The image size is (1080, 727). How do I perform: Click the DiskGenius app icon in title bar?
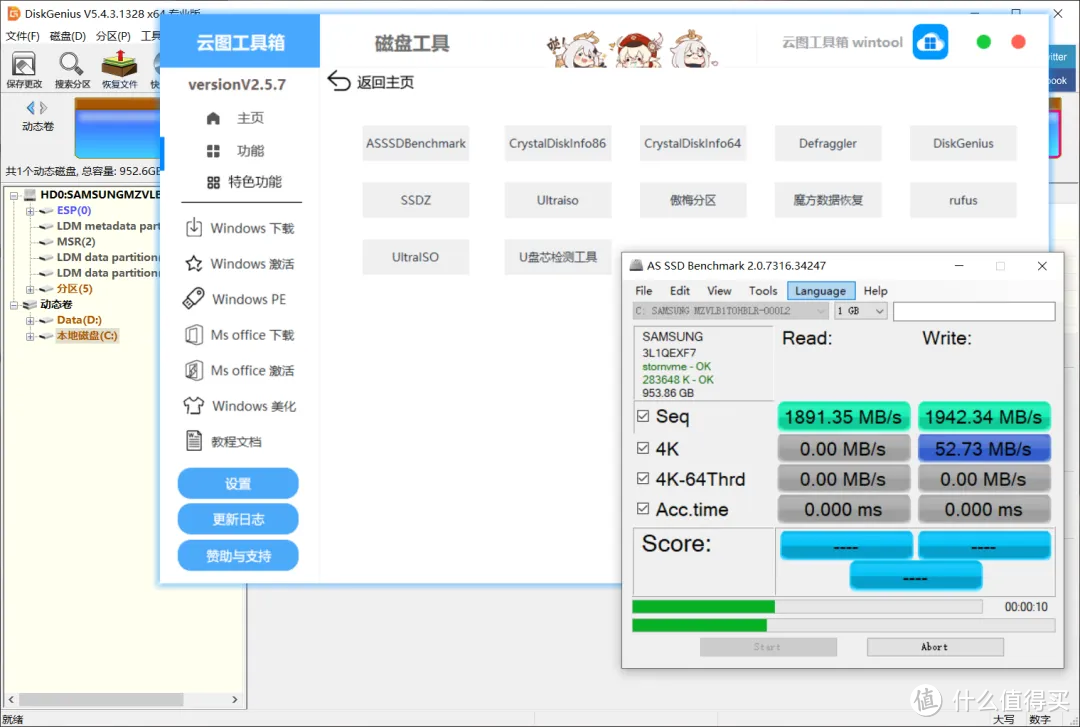[x=13, y=13]
